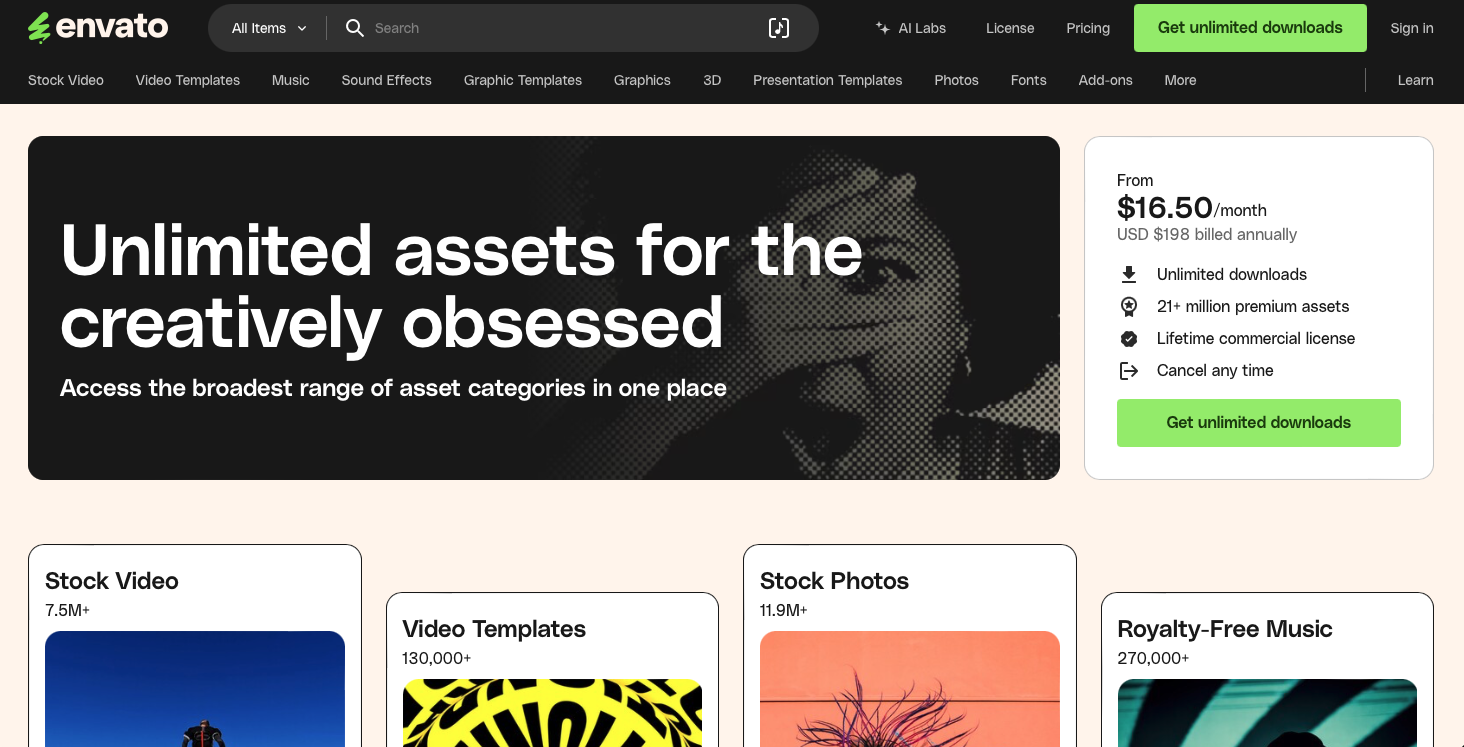This screenshot has height=747, width=1464.
Task: Expand the All Items dropdown
Action: click(x=269, y=28)
